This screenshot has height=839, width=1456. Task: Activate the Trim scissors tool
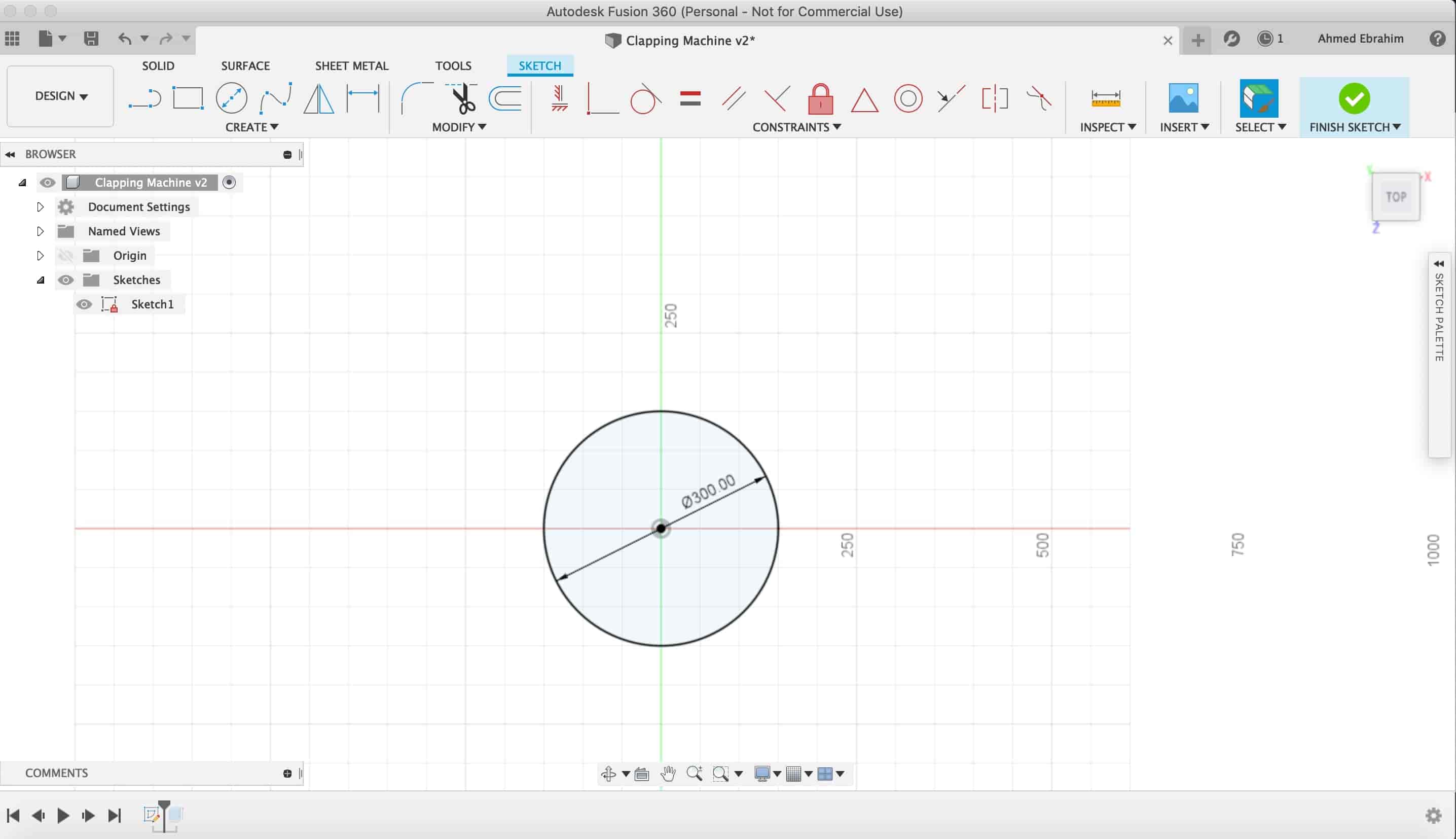pos(461,98)
